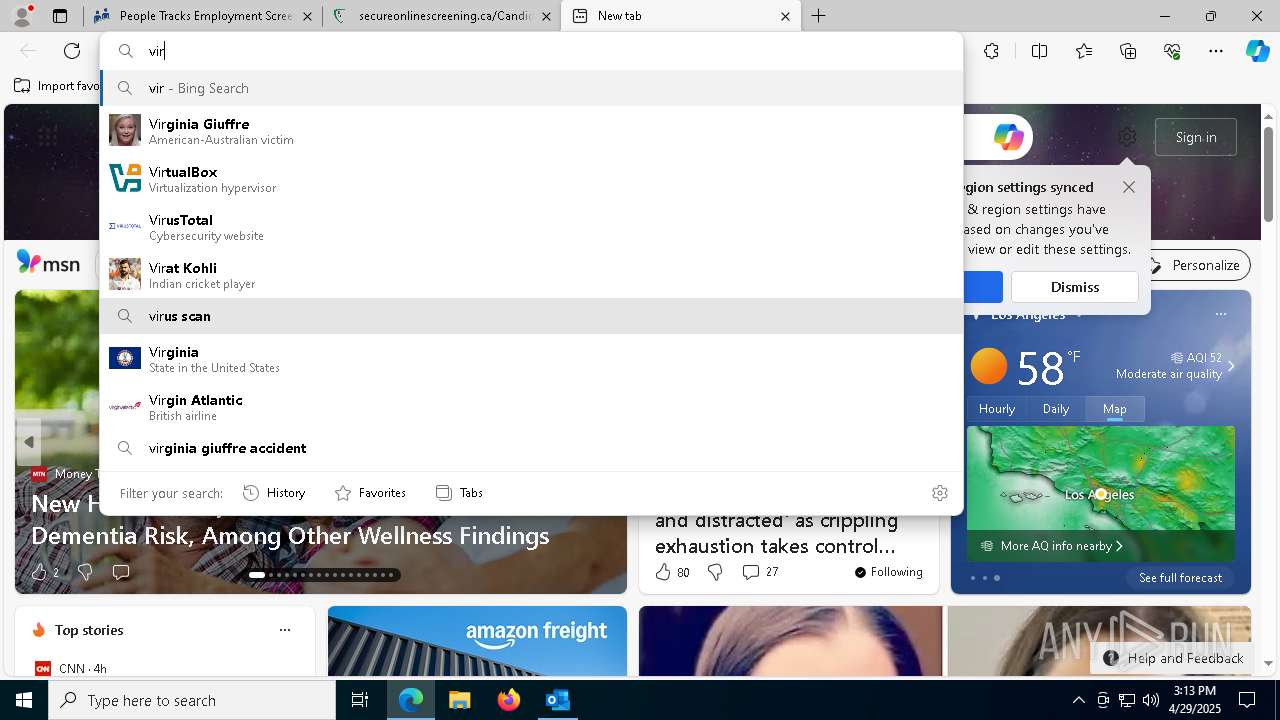Toggle Following on exhaustion article

pyautogui.click(x=889, y=572)
